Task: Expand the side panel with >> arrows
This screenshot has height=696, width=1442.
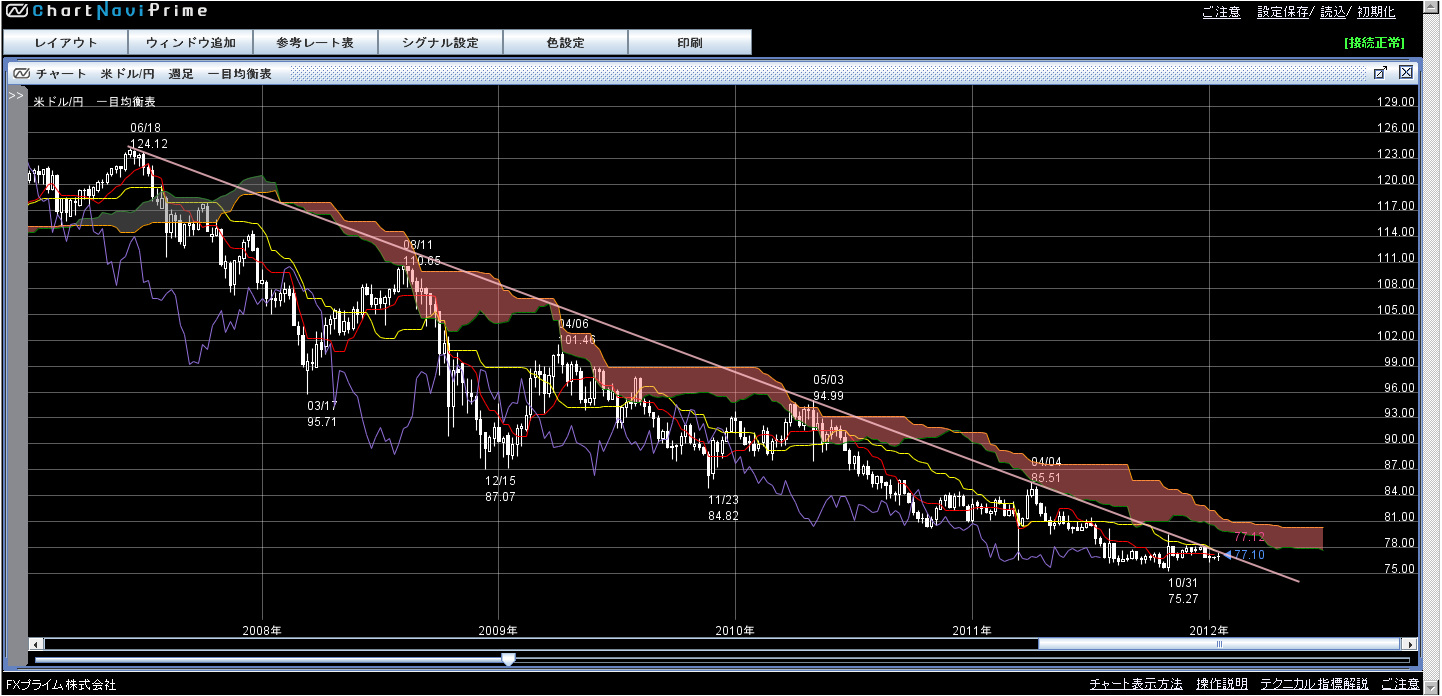Action: click(16, 96)
